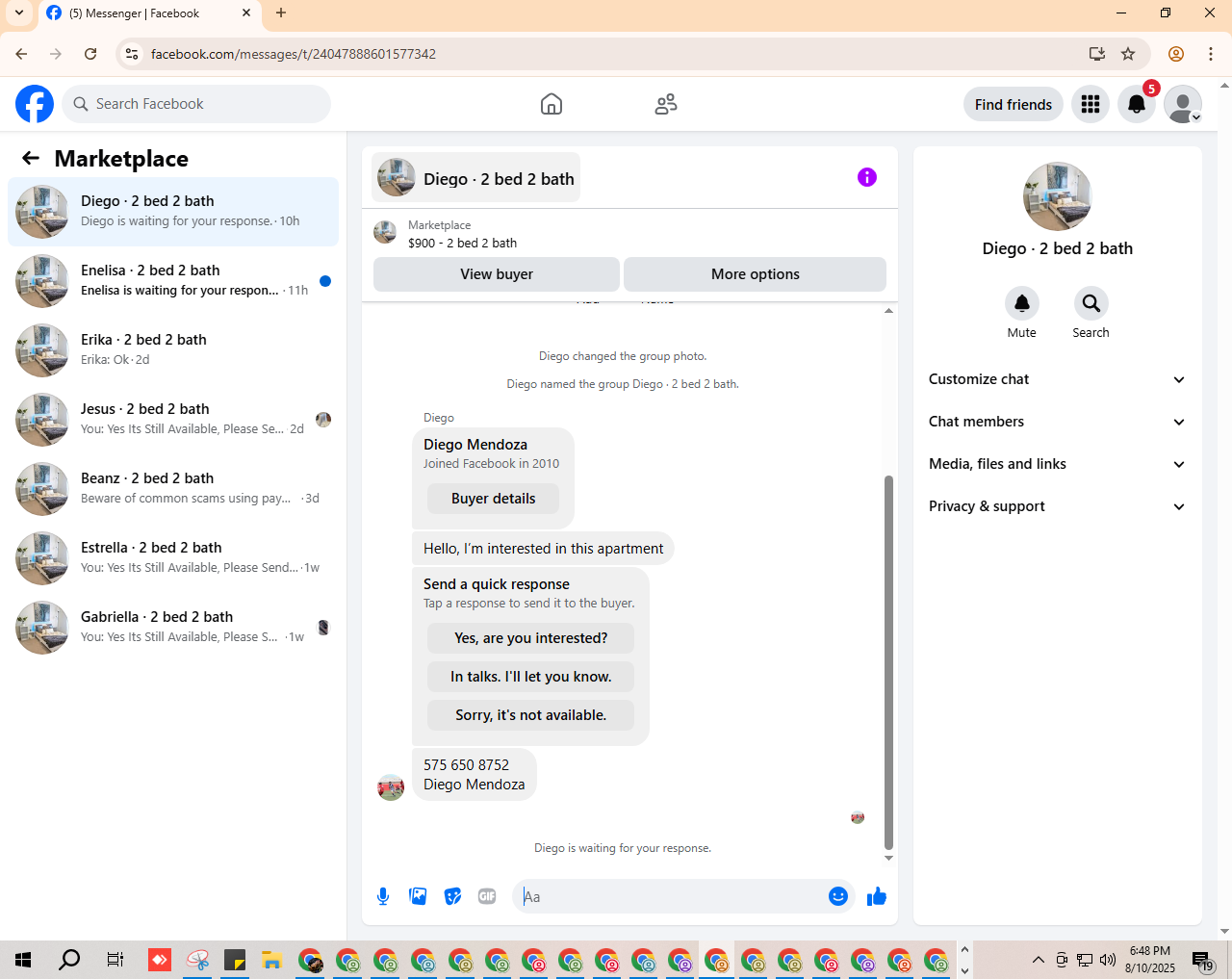This screenshot has height=979, width=1232.
Task: Click Diego's sender avatar beside phone message
Action: 391,787
